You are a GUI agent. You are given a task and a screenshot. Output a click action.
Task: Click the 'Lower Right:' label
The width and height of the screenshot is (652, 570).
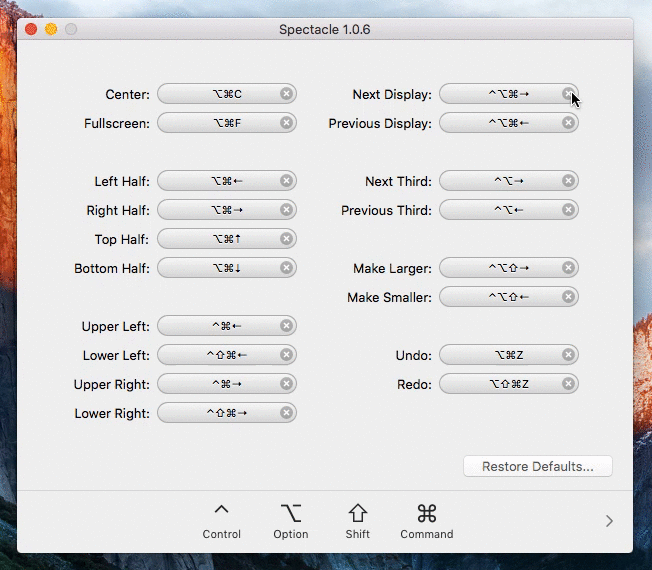click(x=112, y=414)
